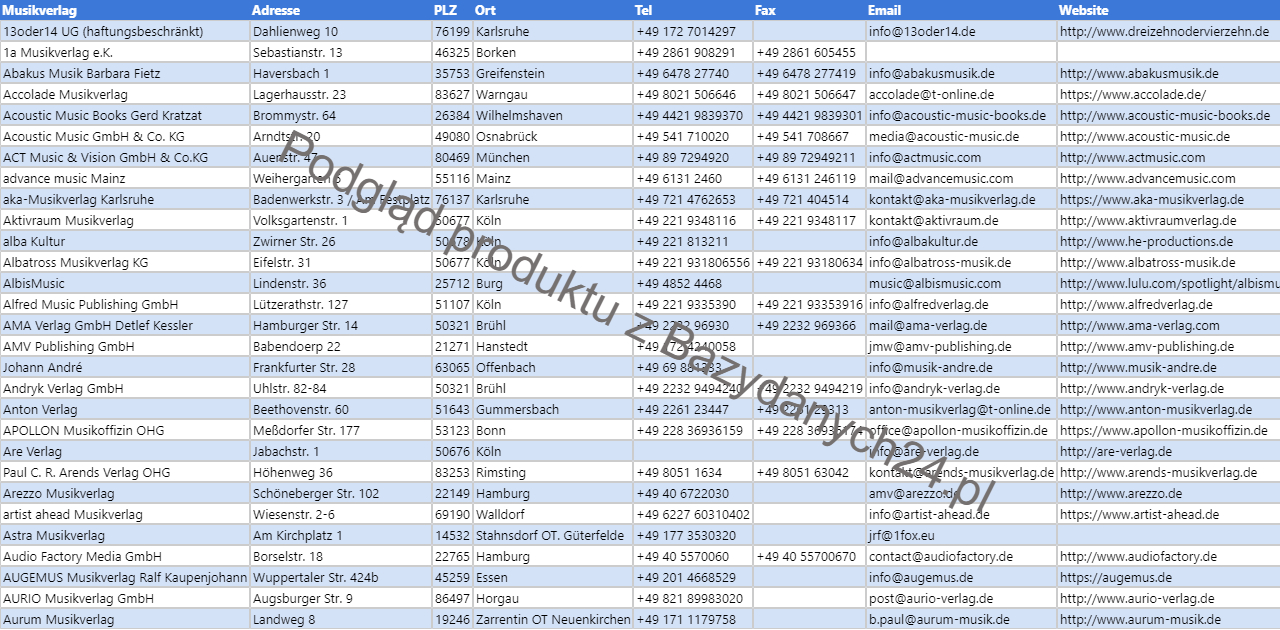Click Alfred Music Publishing GmbH cell
Viewport: 1280px width, 630px height.
125,304
